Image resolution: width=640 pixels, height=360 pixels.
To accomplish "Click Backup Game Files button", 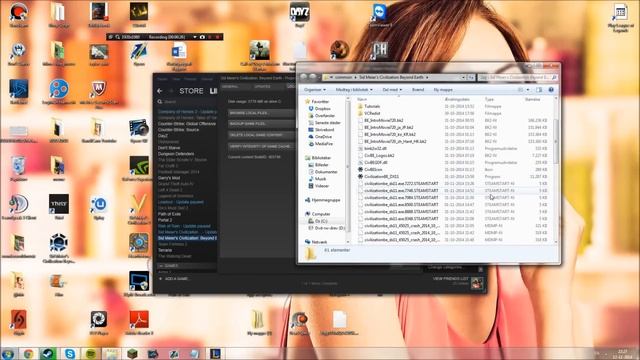I will pyautogui.click(x=261, y=123).
